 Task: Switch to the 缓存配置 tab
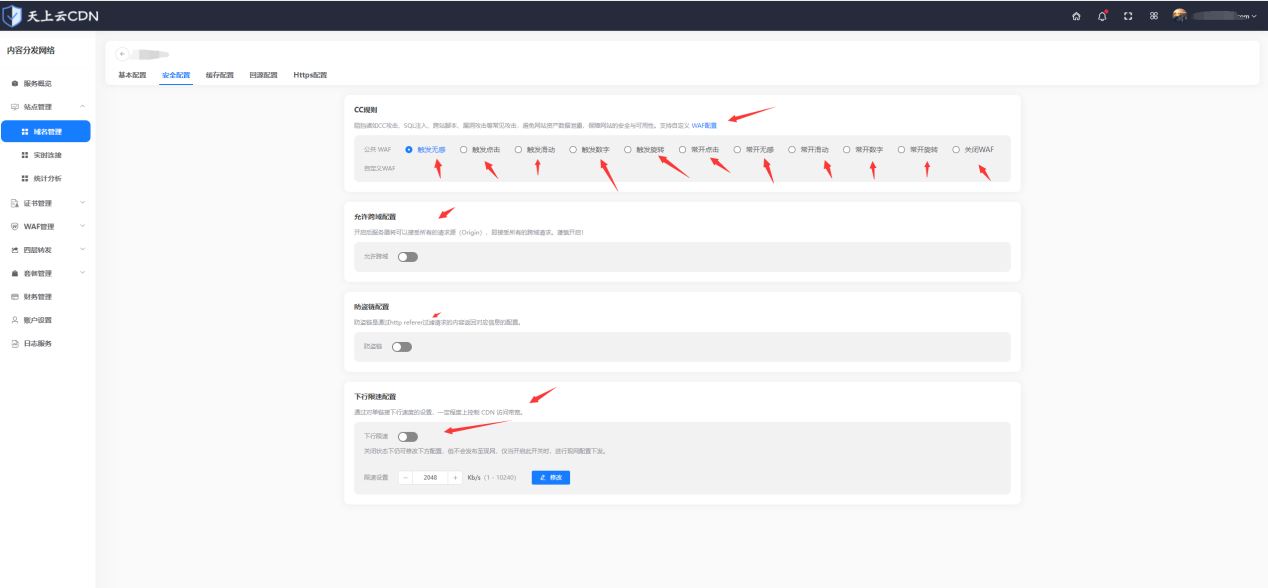[x=219, y=75]
